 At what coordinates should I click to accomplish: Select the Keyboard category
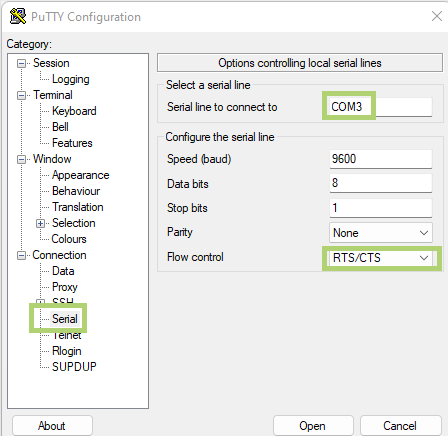[x=74, y=111]
